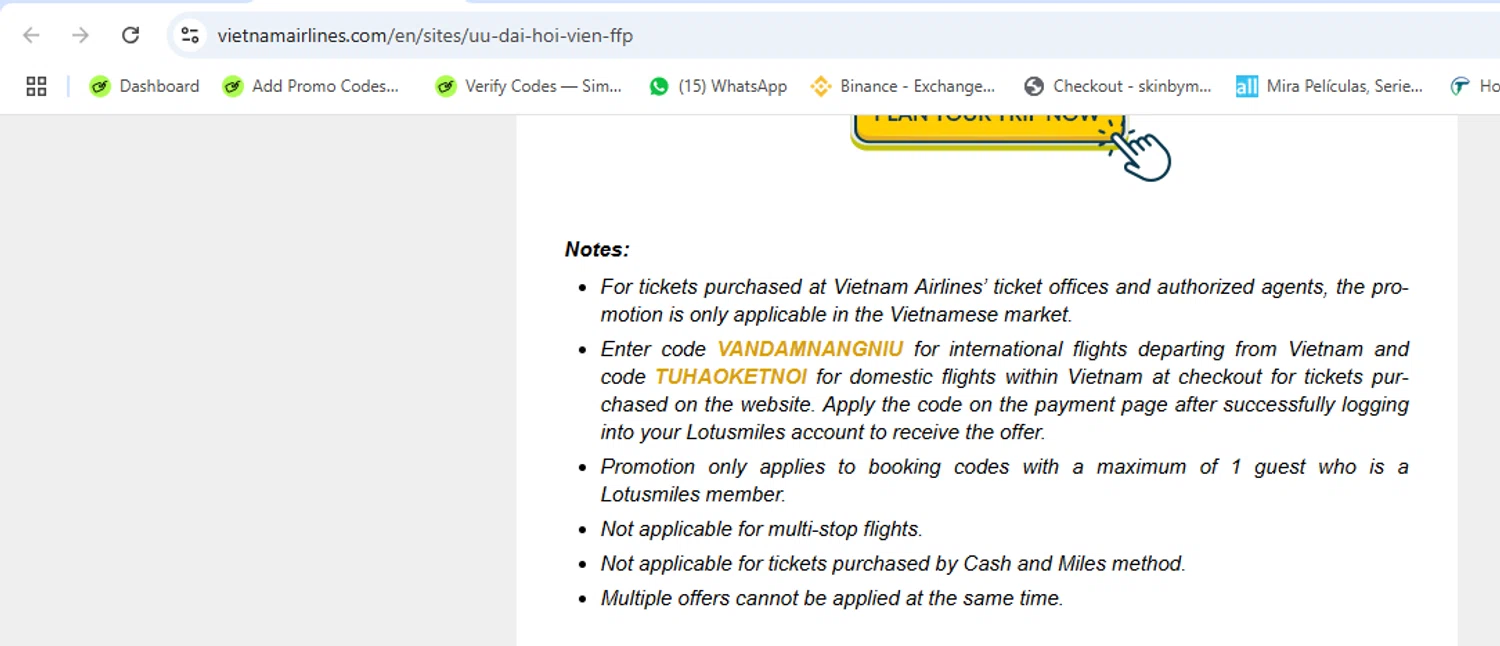Viewport: 1500px width, 646px height.
Task: Open site information icon in address bar
Action: tap(190, 36)
